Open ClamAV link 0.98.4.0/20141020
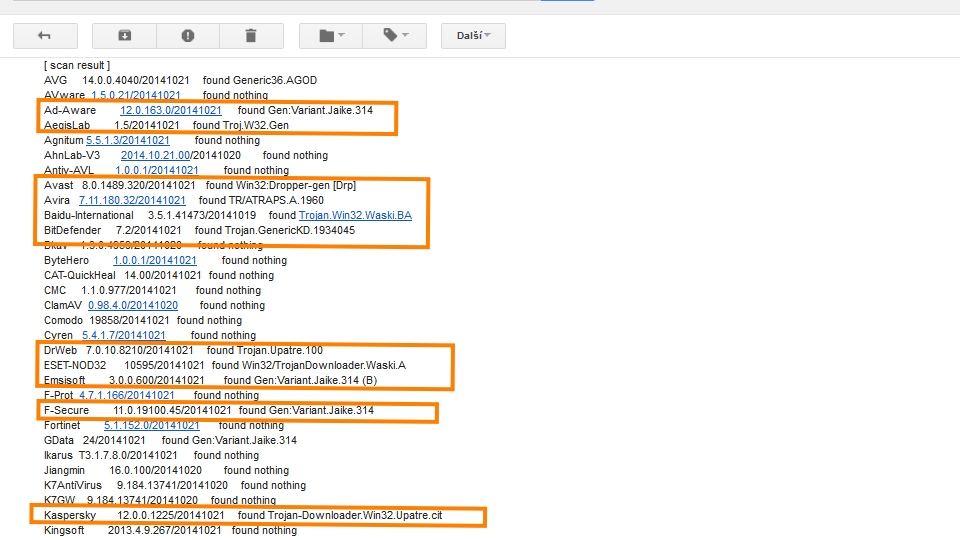Image resolution: width=960 pixels, height=540 pixels. point(133,305)
